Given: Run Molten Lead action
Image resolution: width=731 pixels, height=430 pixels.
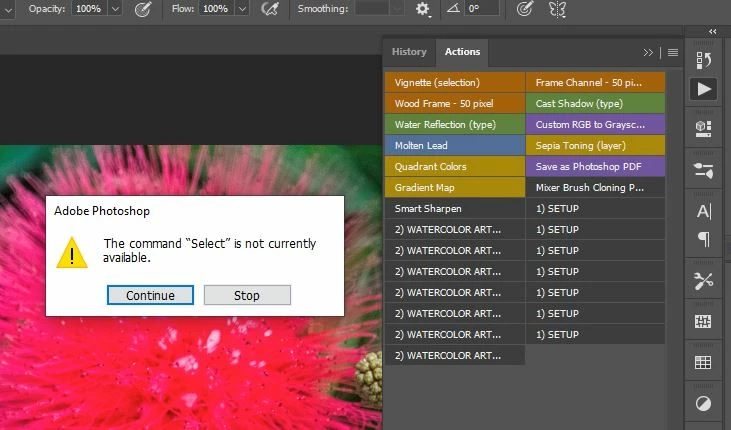Looking at the screenshot, I should [455, 146].
